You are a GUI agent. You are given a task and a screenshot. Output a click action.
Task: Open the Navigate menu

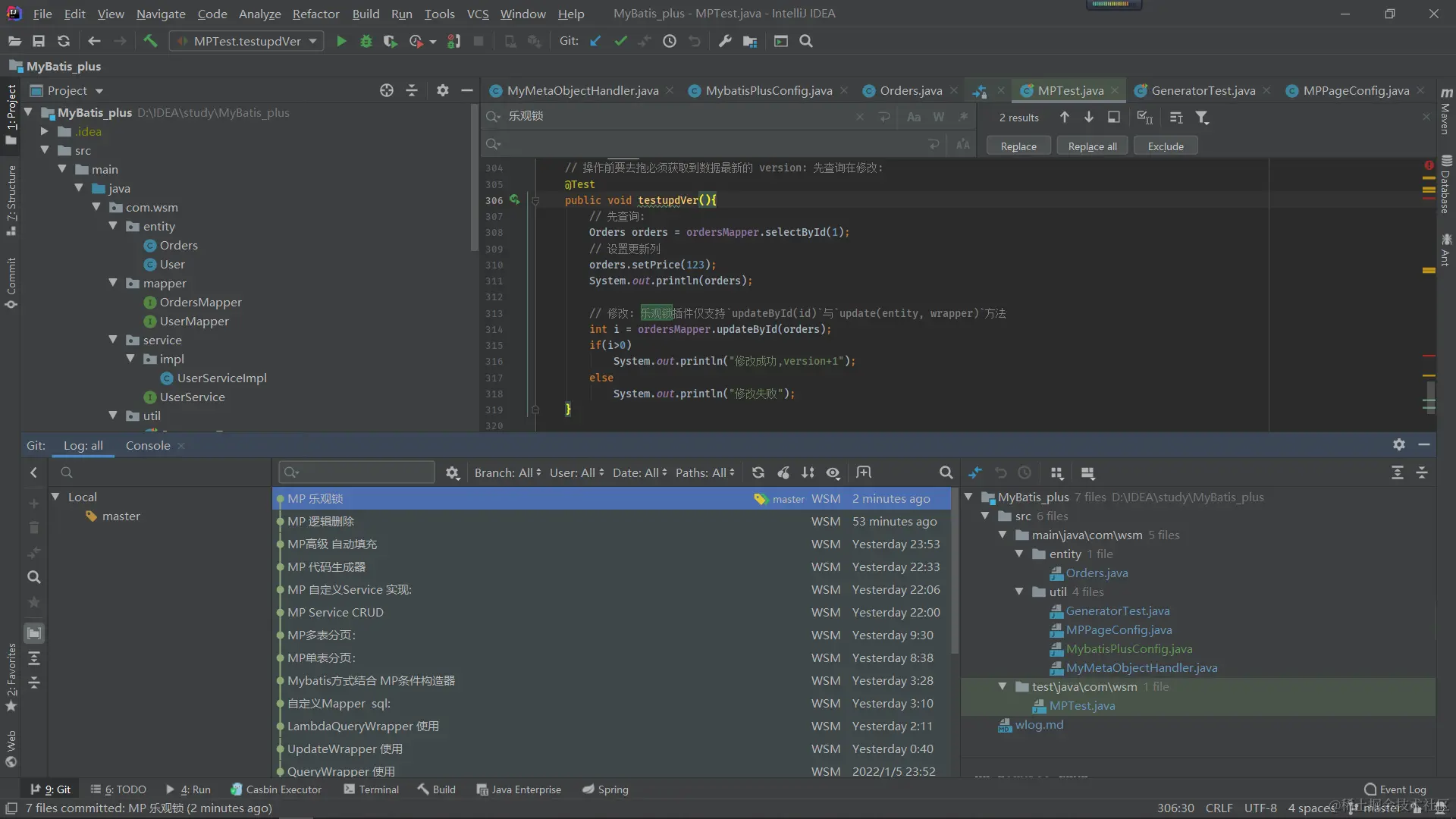point(161,14)
